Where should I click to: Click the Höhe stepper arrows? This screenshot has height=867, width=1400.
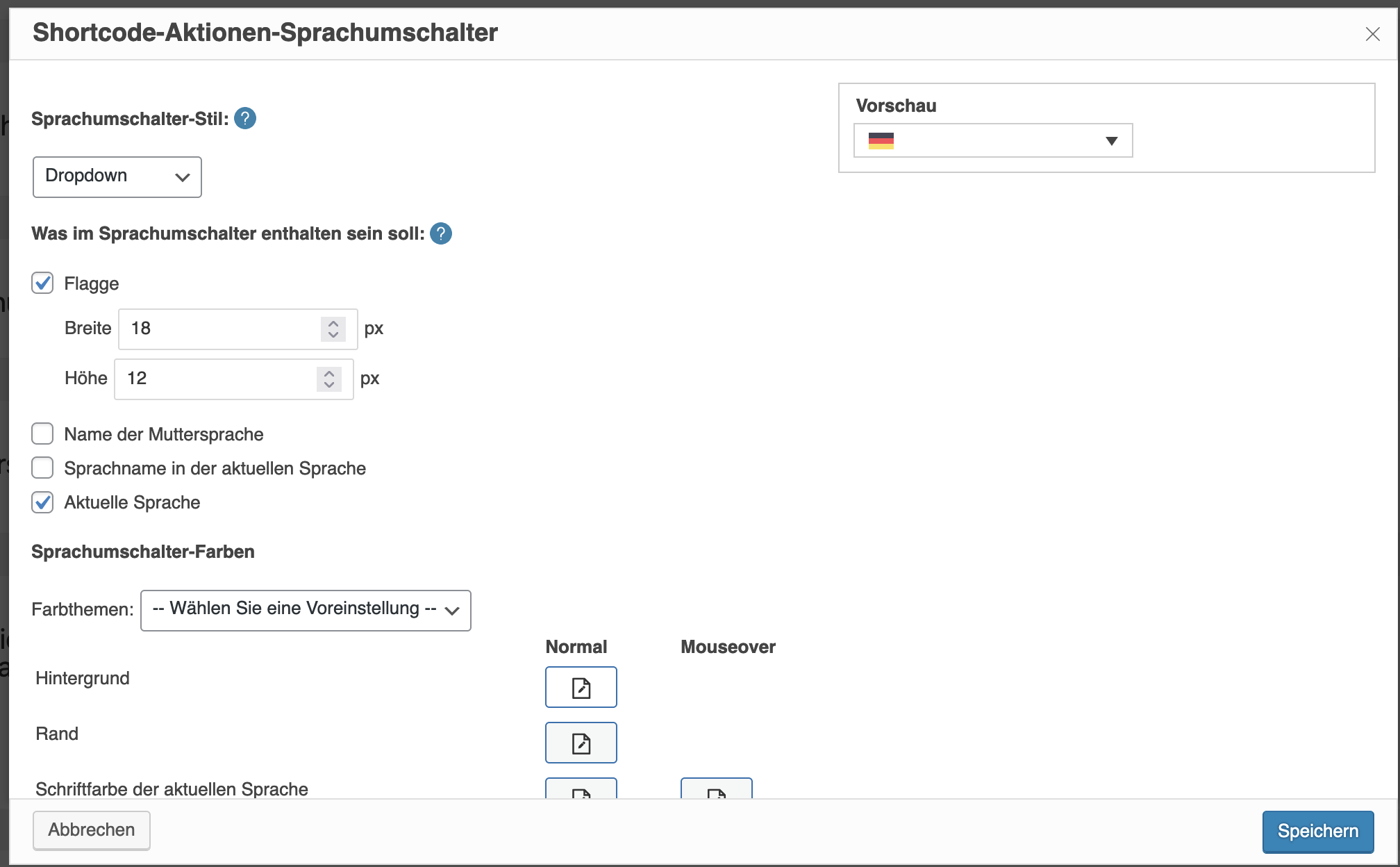tap(329, 379)
